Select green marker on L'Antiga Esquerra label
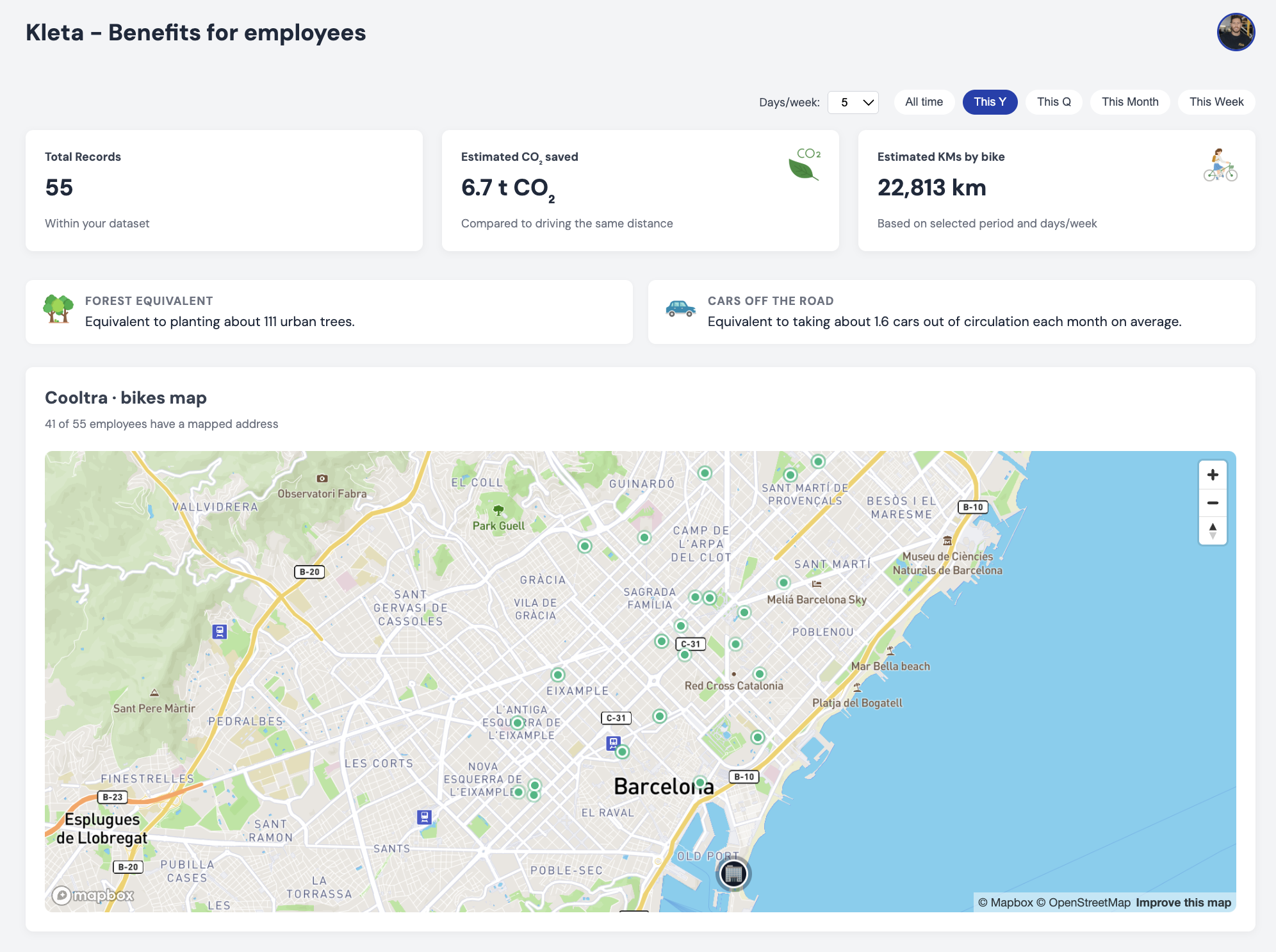Image resolution: width=1276 pixels, height=952 pixels. pyautogui.click(x=518, y=723)
